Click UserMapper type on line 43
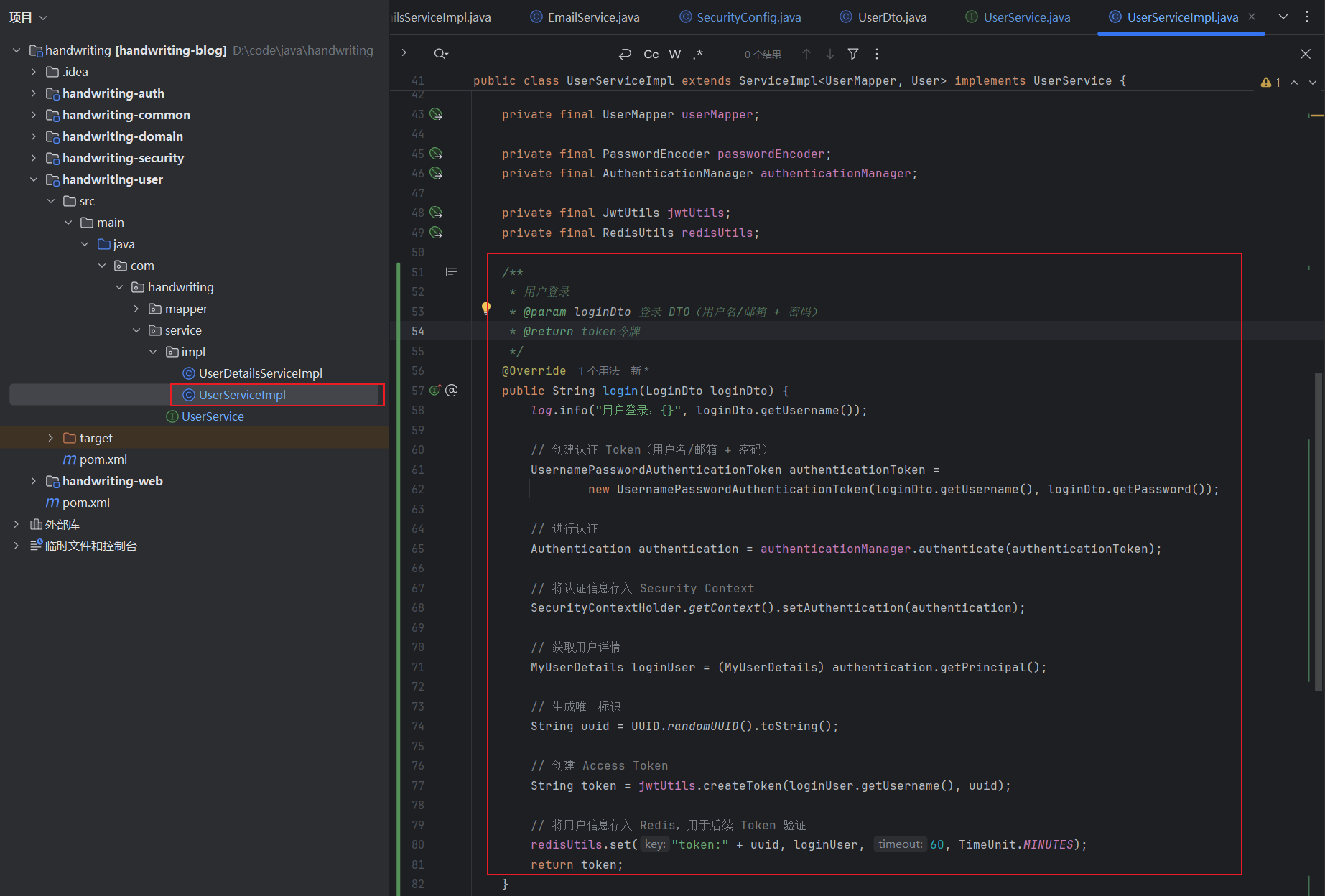This screenshot has height=896, width=1325. 638,115
